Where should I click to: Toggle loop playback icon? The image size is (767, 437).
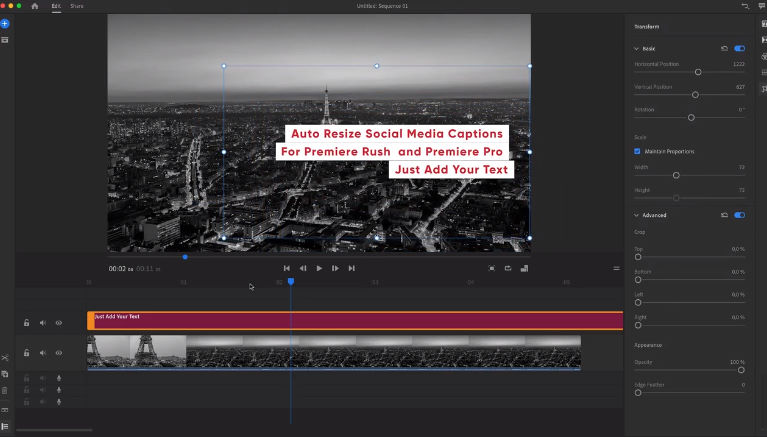pyautogui.click(x=508, y=268)
